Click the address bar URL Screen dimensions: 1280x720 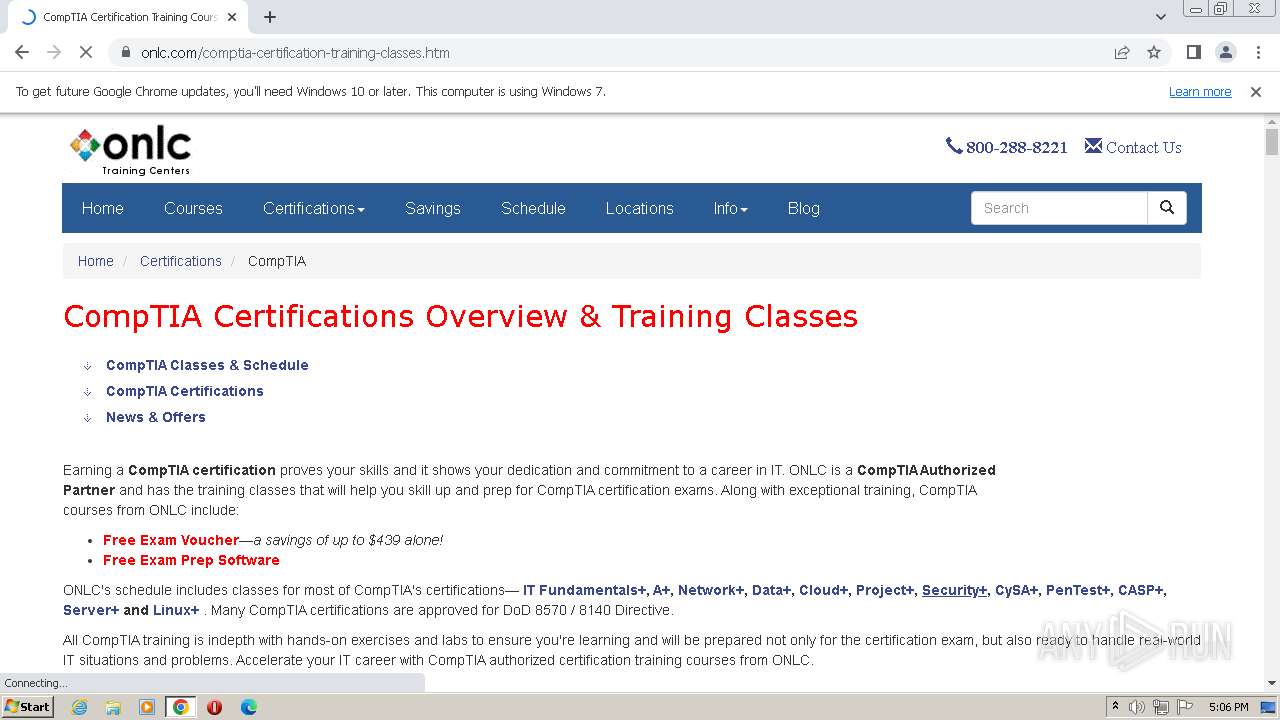click(x=295, y=52)
